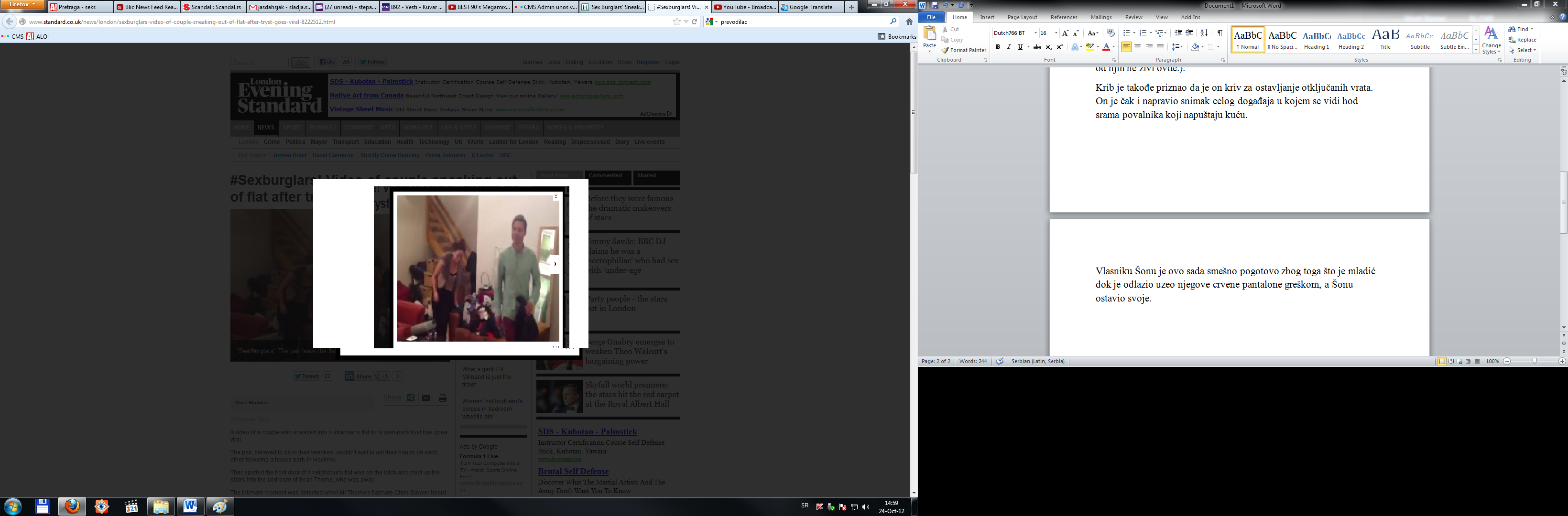Toggle Bold formatting in Word
The image size is (1568, 516).
point(998,47)
